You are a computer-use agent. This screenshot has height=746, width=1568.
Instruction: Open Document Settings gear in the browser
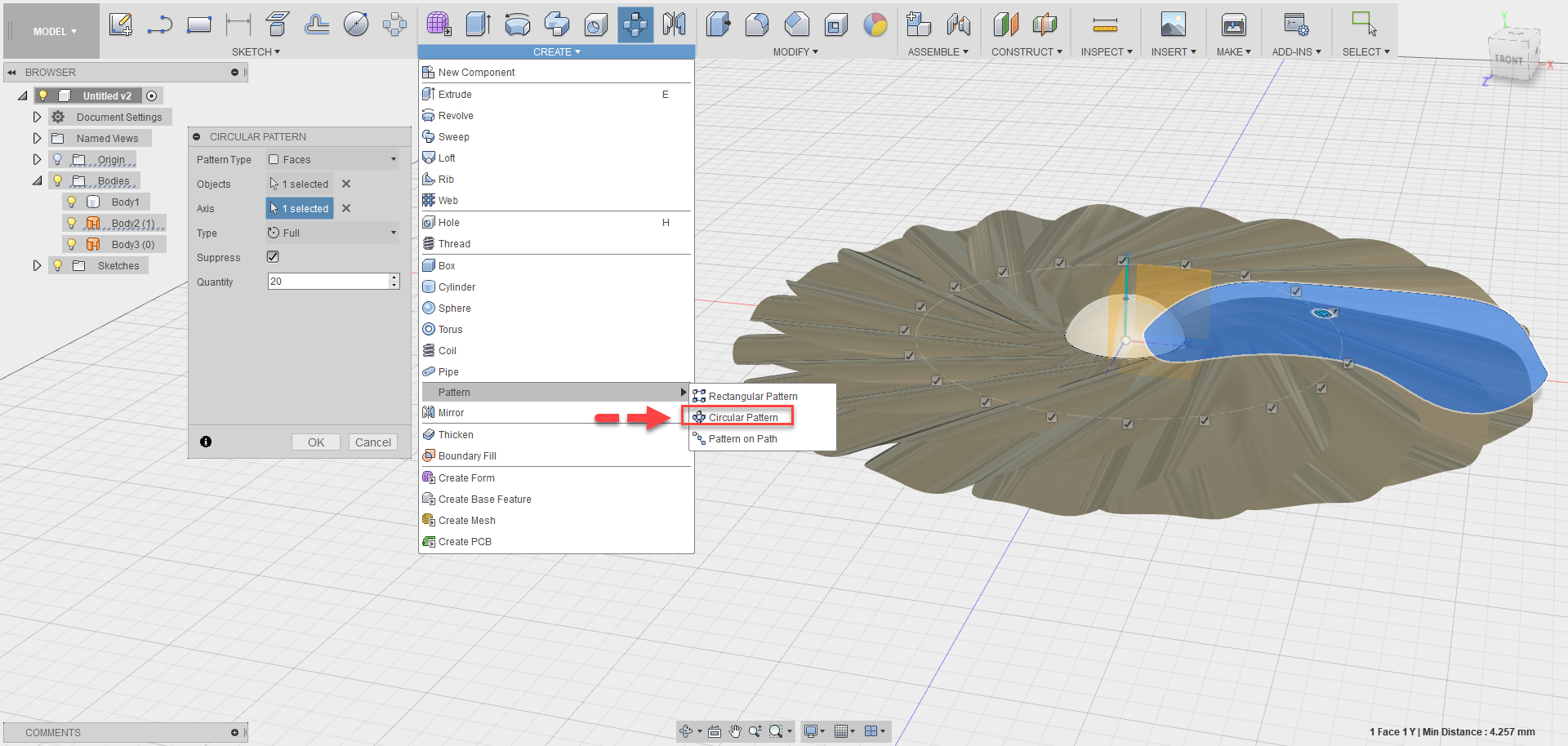pyautogui.click(x=57, y=117)
